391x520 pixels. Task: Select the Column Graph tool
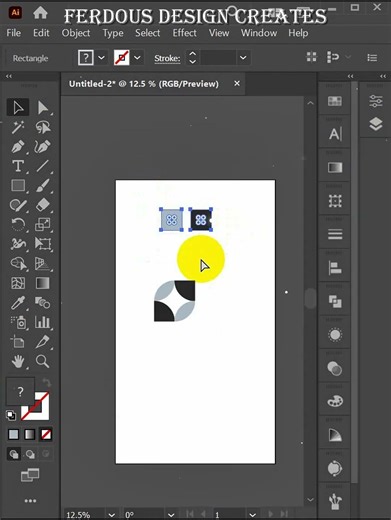pos(42,322)
